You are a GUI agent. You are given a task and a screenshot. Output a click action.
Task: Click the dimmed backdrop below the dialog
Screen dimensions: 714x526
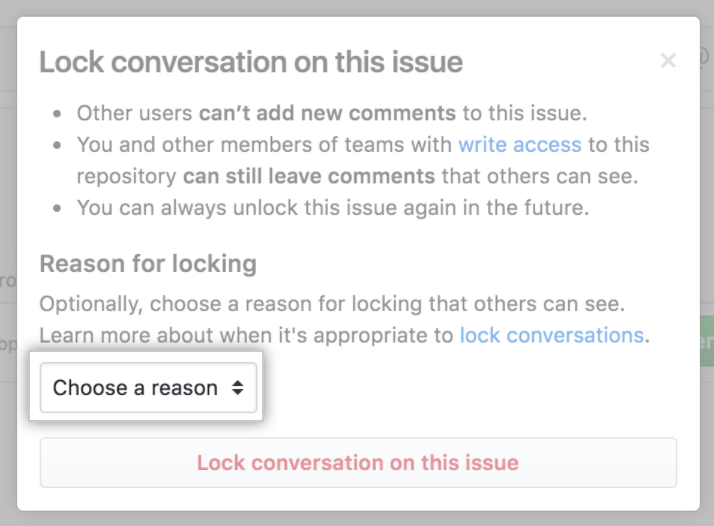pyautogui.click(x=357, y=518)
